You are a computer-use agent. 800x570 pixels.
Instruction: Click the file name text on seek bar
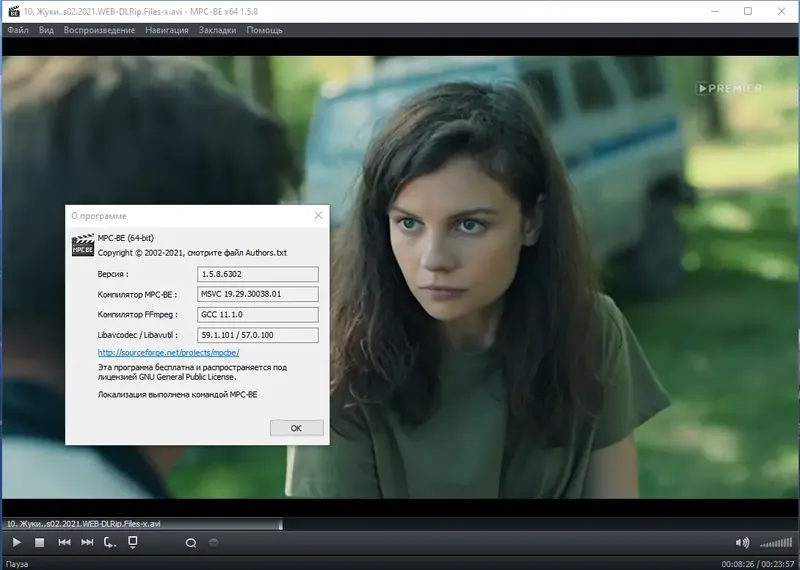tap(83, 524)
